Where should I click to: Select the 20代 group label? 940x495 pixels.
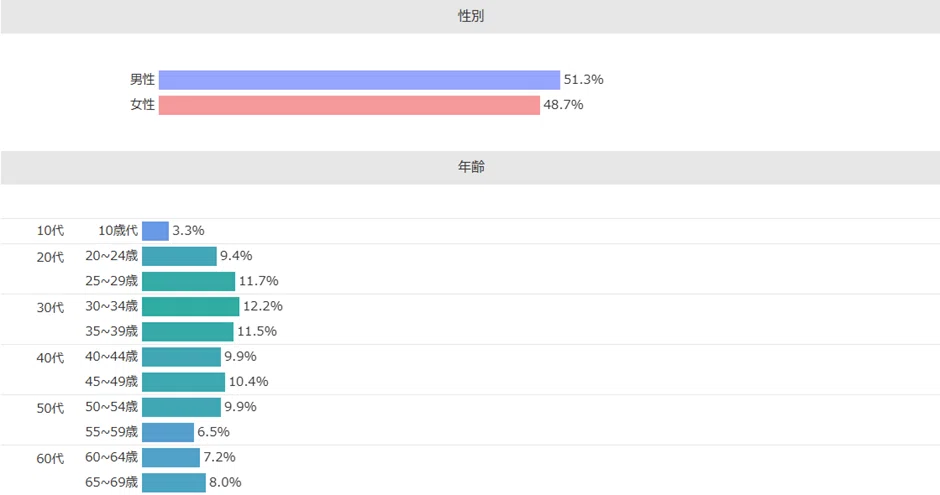[50, 257]
